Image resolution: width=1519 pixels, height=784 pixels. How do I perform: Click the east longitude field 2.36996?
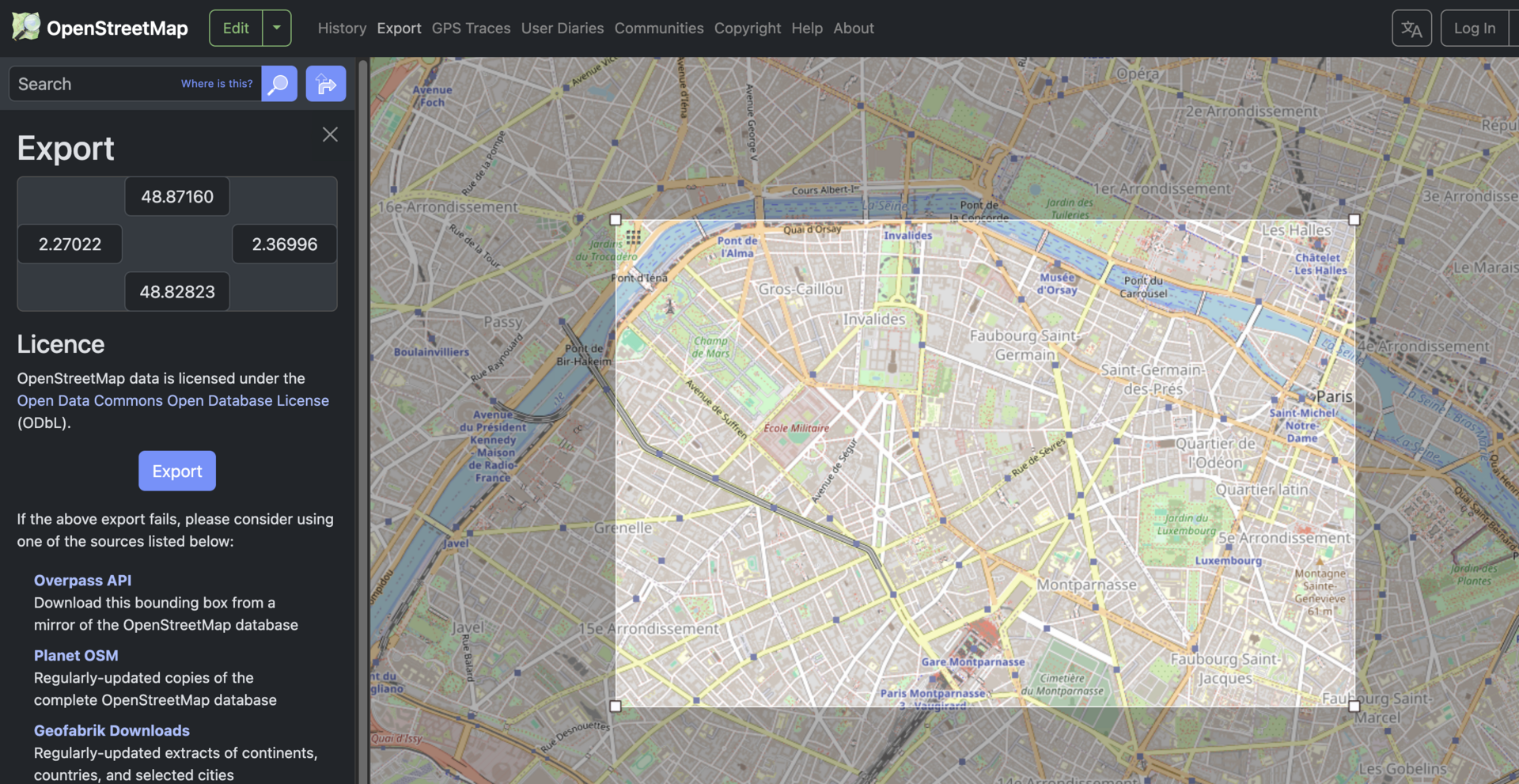284,244
